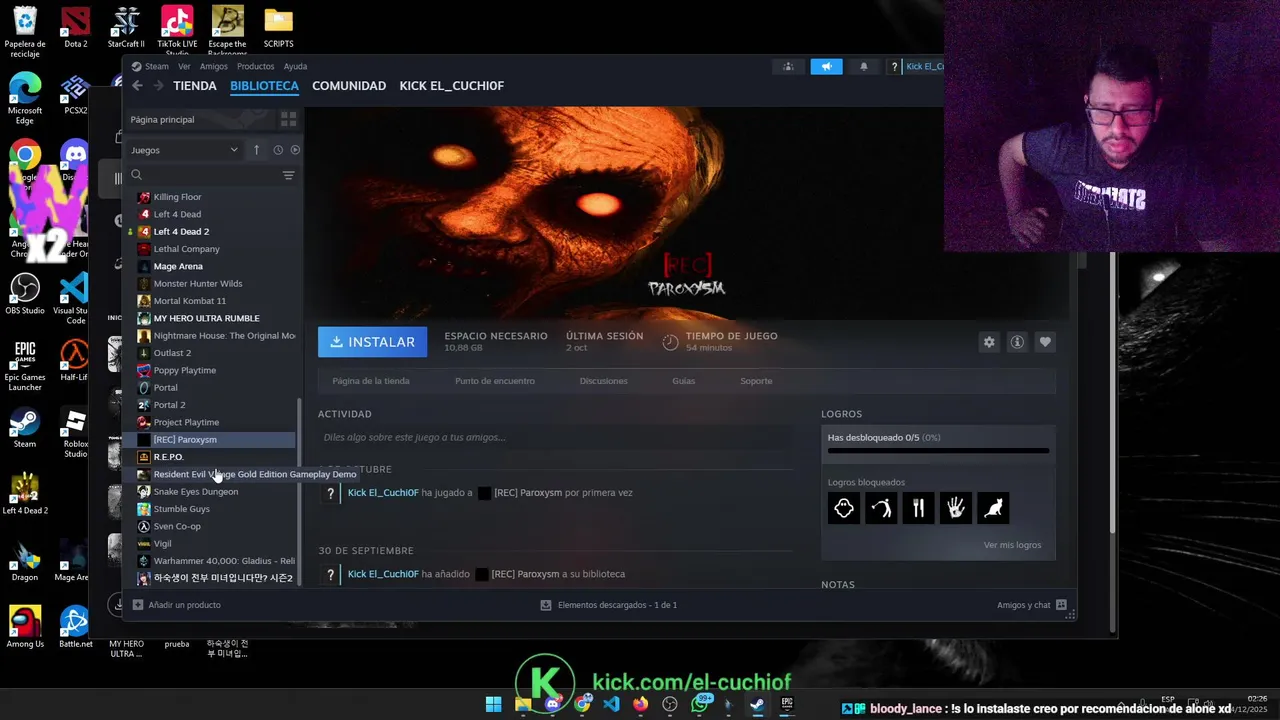This screenshot has height=720, width=1280.
Task: Open Recycle Bin desktop icon
Action: [25, 32]
